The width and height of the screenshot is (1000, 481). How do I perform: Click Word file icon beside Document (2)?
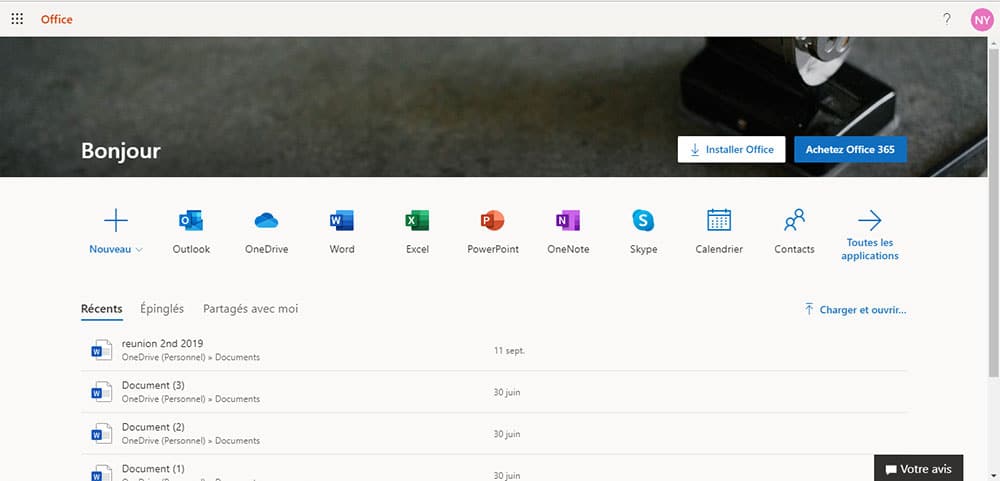(x=101, y=434)
